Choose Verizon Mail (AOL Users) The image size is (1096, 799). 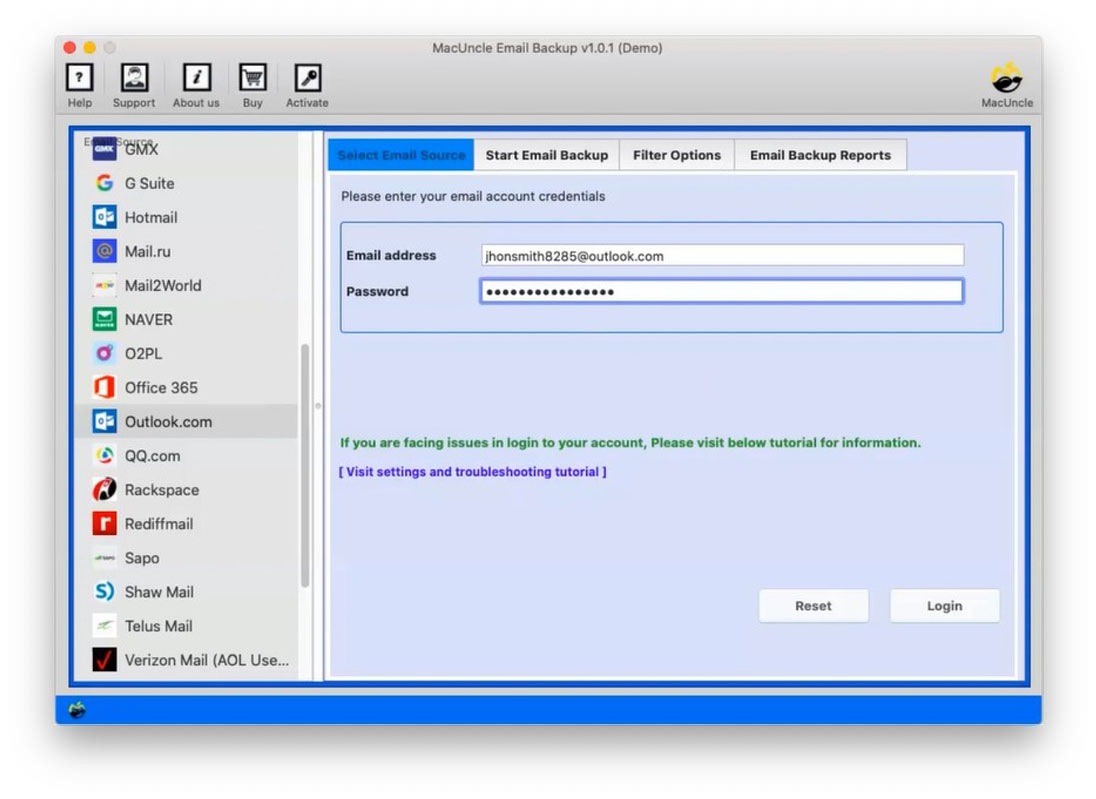pos(186,660)
